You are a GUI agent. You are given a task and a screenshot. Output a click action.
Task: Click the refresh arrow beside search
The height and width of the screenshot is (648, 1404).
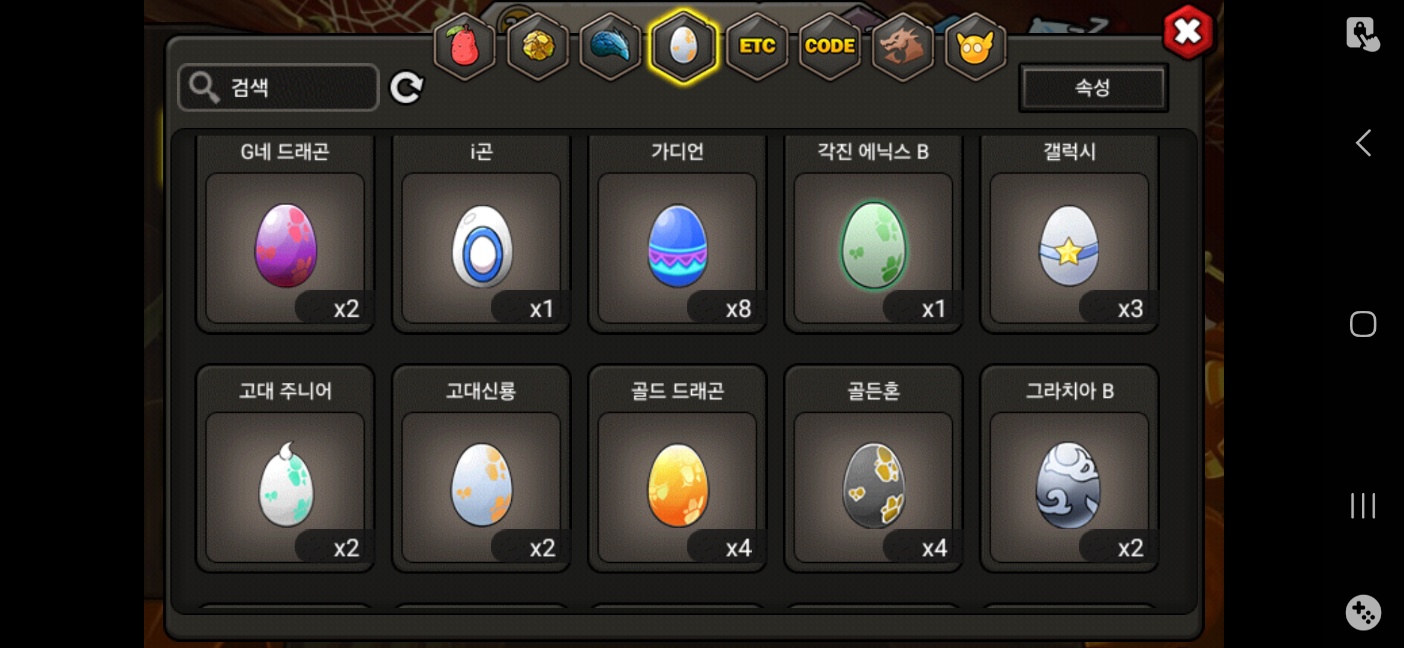pyautogui.click(x=406, y=88)
